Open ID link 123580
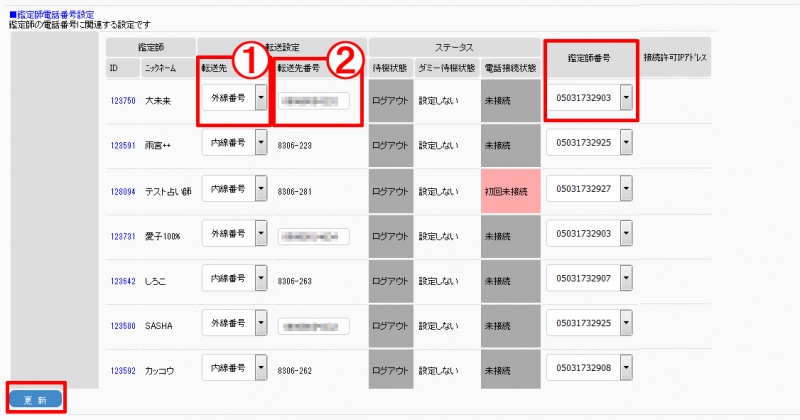This screenshot has width=800, height=420. tap(121, 326)
